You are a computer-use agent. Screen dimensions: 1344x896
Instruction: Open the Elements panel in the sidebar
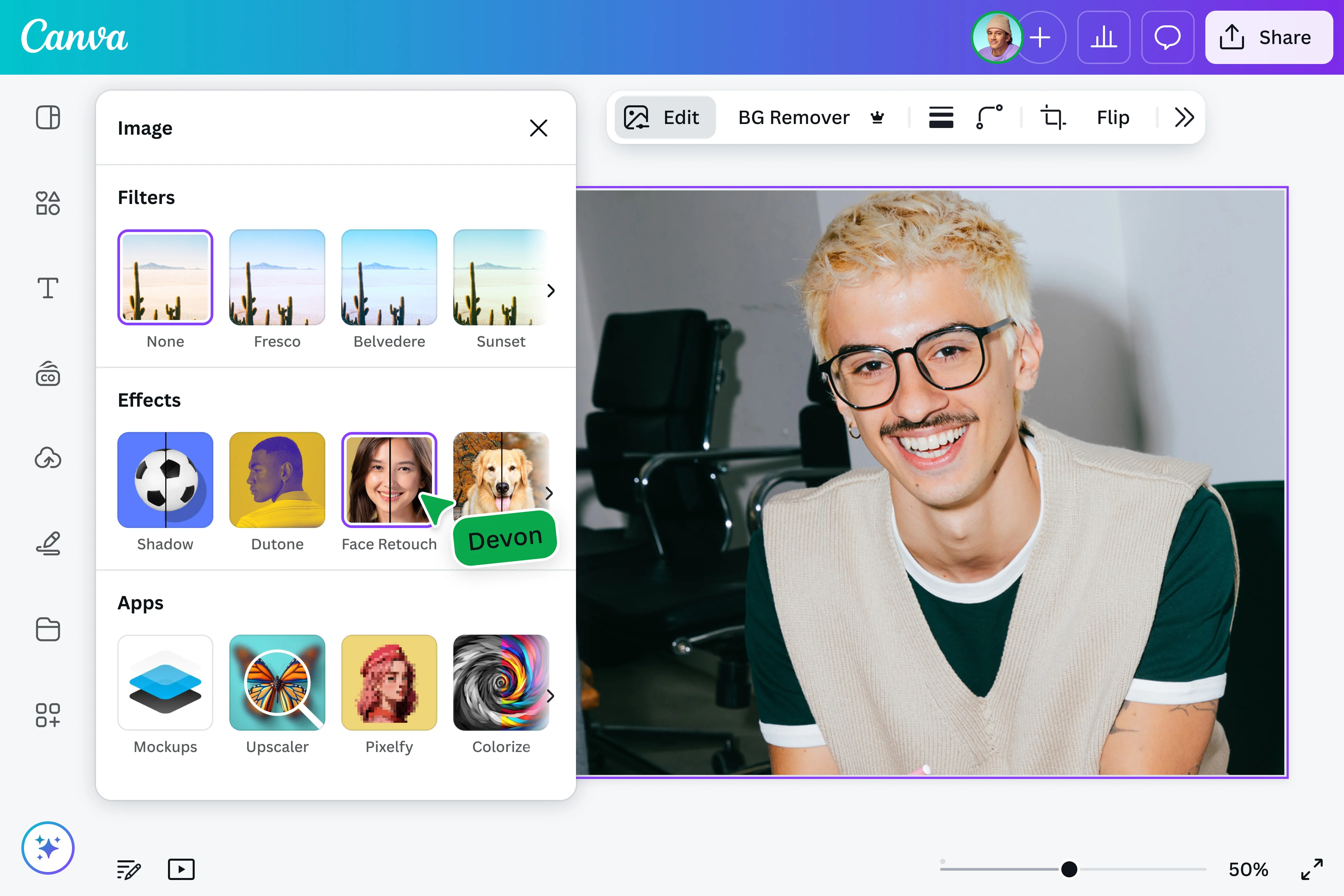pos(47,203)
